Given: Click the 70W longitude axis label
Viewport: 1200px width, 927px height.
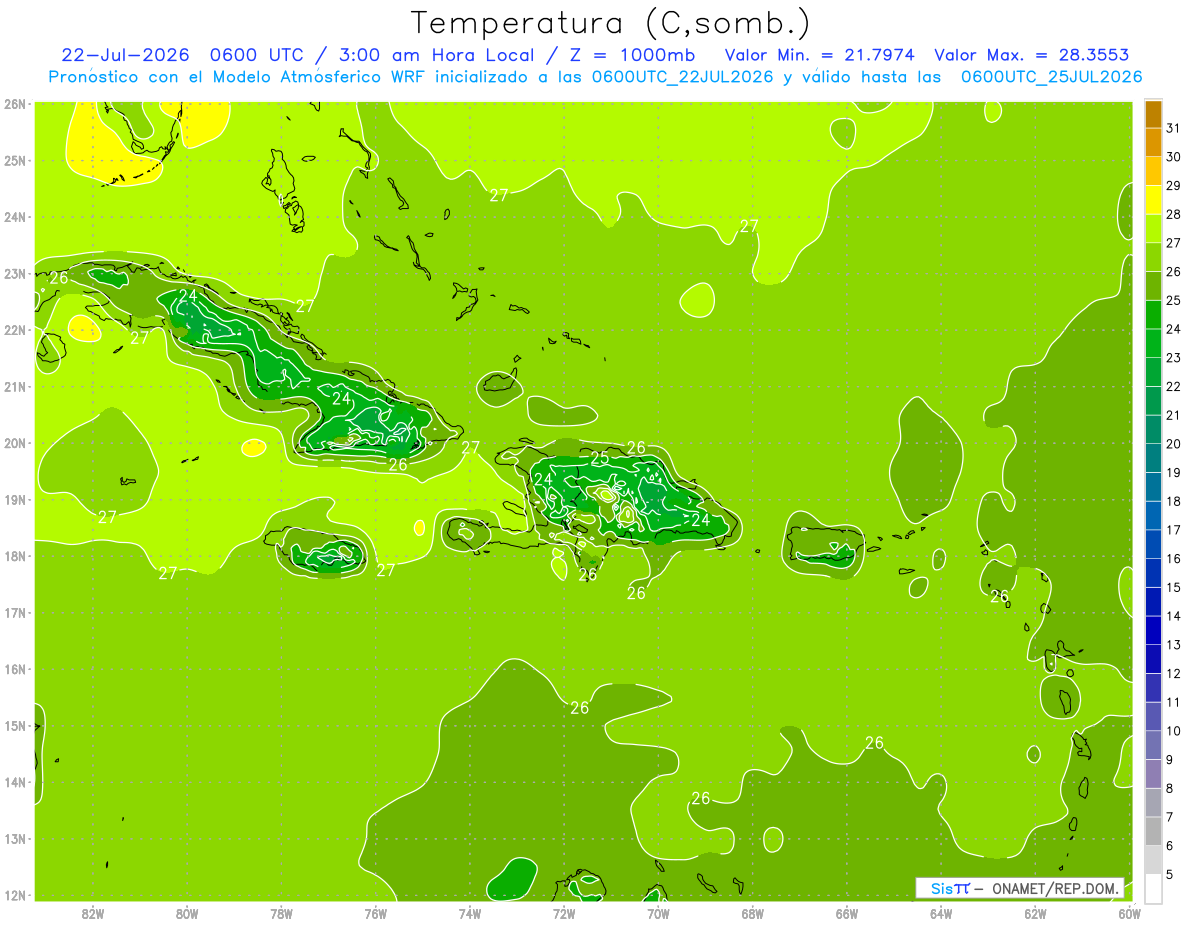Looking at the screenshot, I should coord(658,913).
